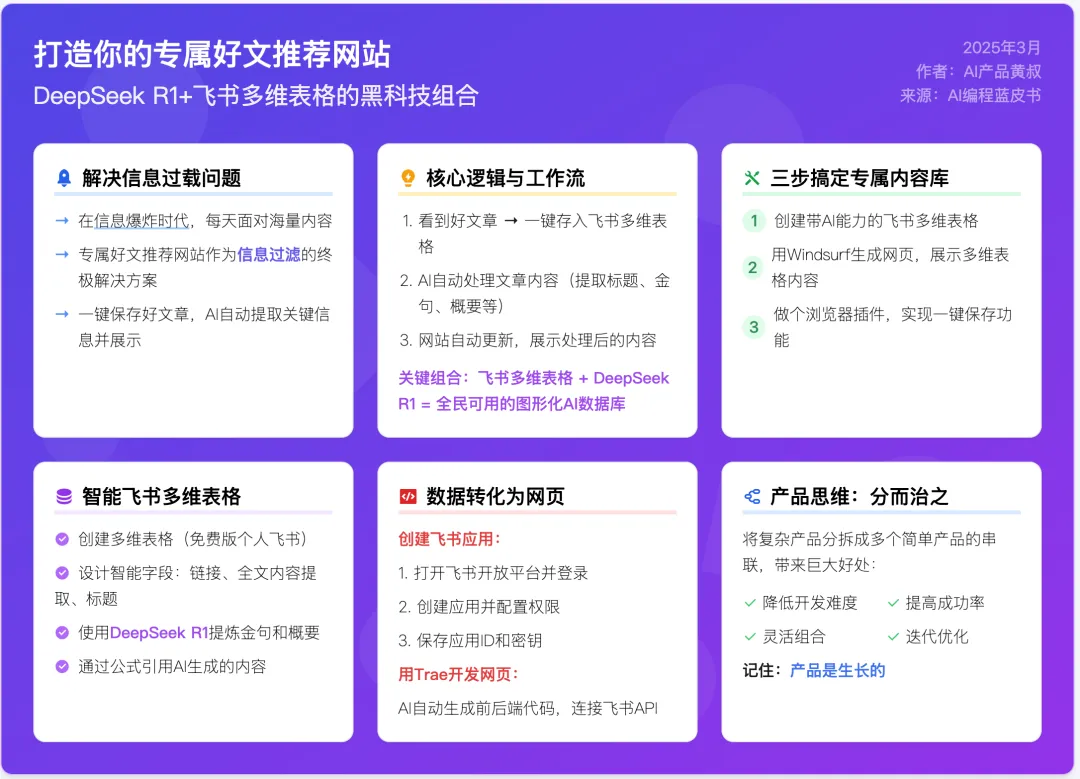Click source line 来源：AI编程蓝皮书
Image resolution: width=1080 pixels, height=779 pixels.
[x=970, y=96]
